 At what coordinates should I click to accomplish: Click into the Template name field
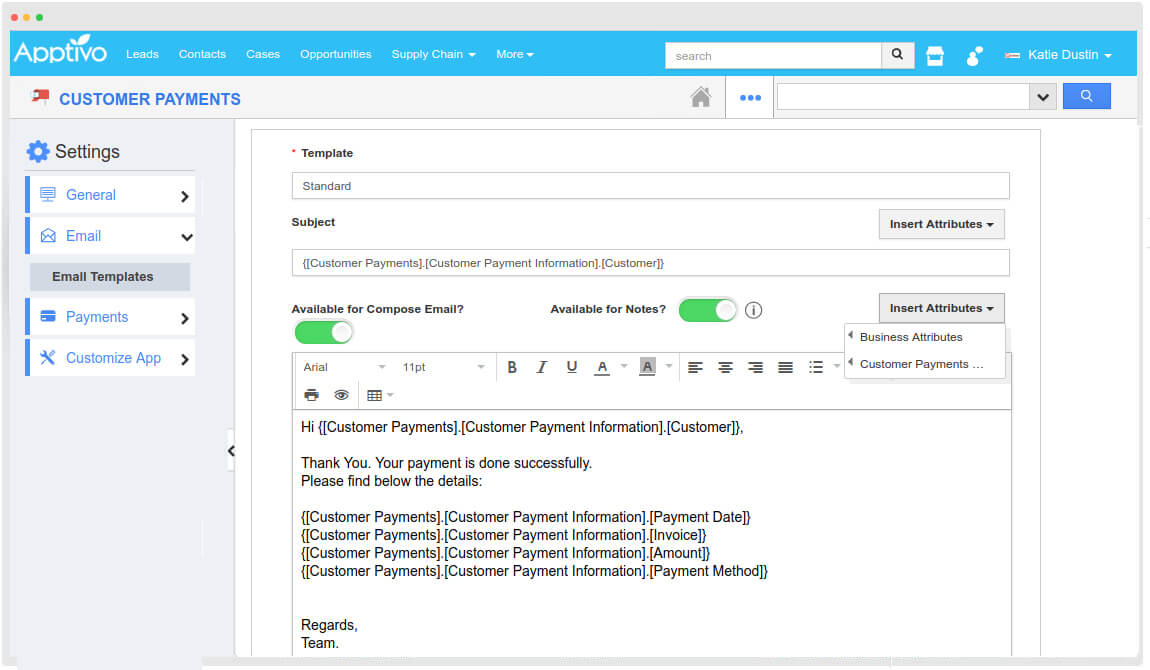[650, 186]
